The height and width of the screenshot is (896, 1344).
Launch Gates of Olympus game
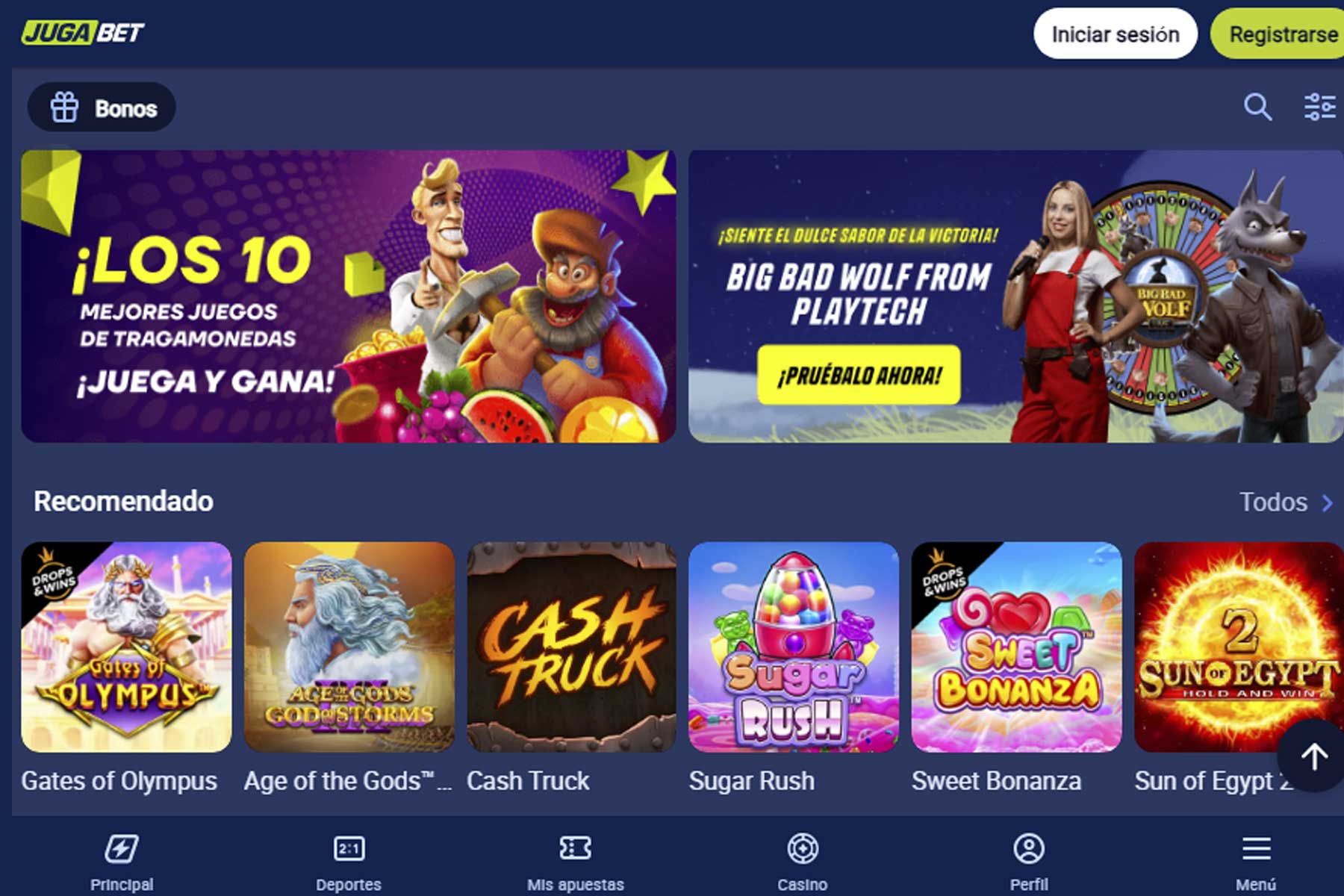(x=126, y=647)
